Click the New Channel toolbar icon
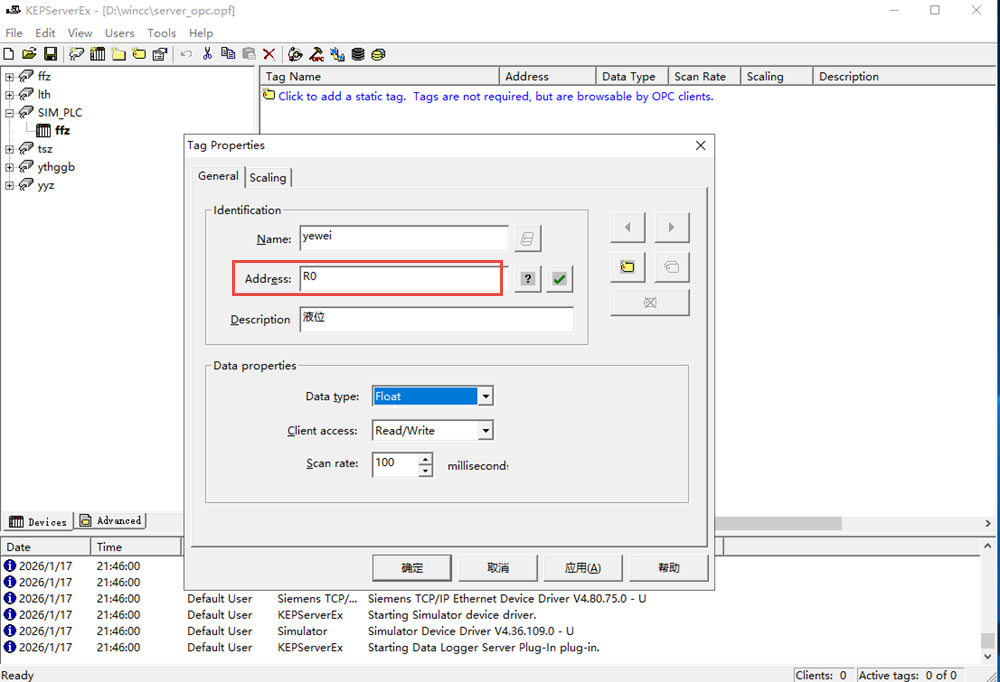 (77, 54)
